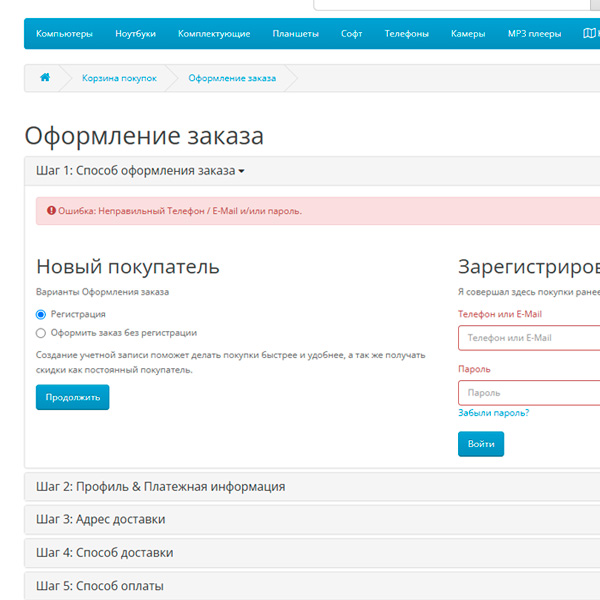Select the Регистрация radio button
This screenshot has width=600, height=600.
[x=41, y=314]
